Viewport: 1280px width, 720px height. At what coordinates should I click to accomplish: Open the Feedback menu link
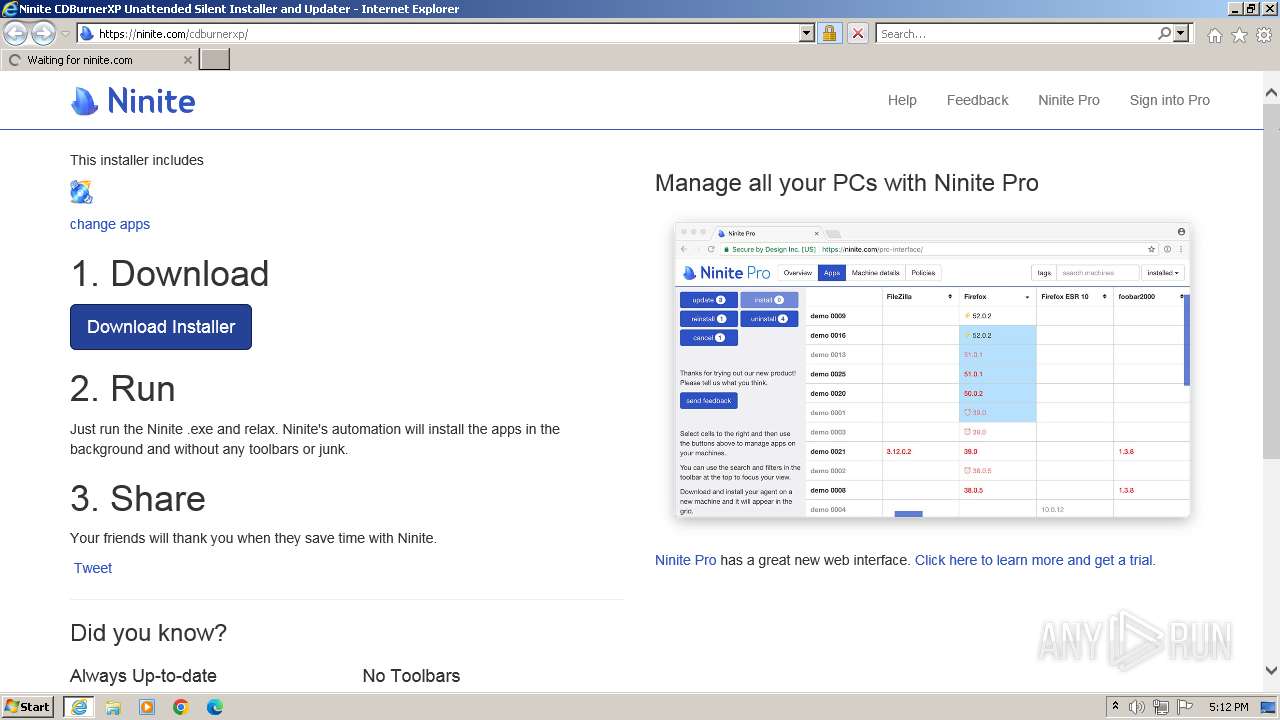[977, 100]
